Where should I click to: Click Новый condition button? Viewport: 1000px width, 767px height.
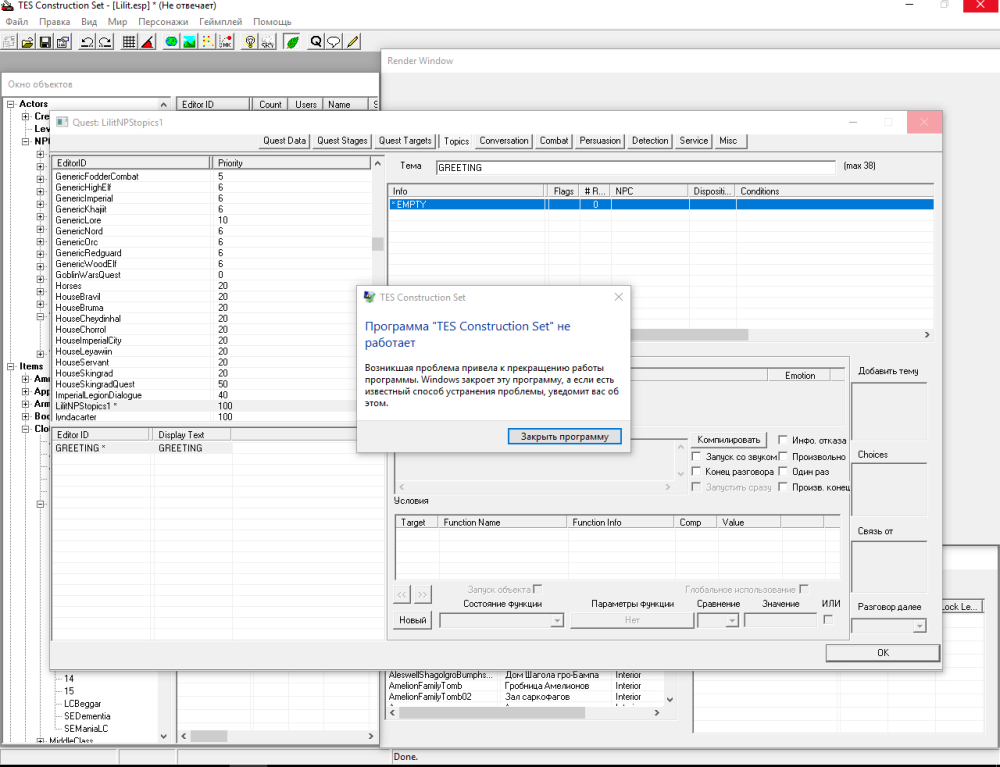(413, 620)
